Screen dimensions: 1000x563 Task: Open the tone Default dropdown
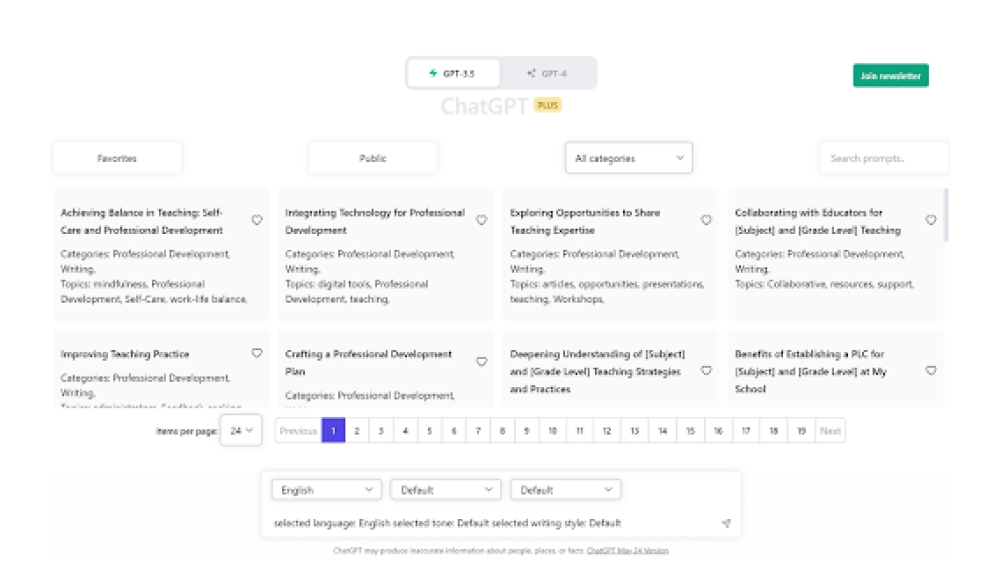coord(446,490)
